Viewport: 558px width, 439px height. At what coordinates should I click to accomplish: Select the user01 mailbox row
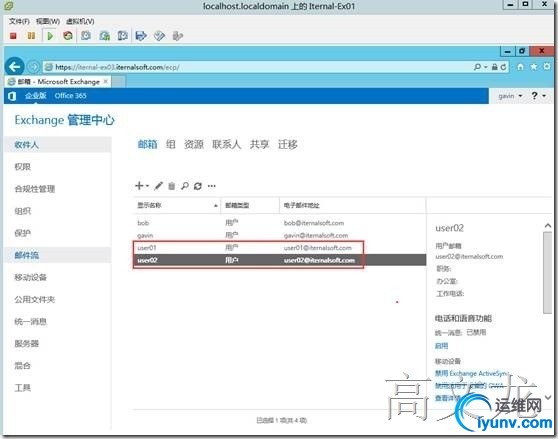click(280, 248)
